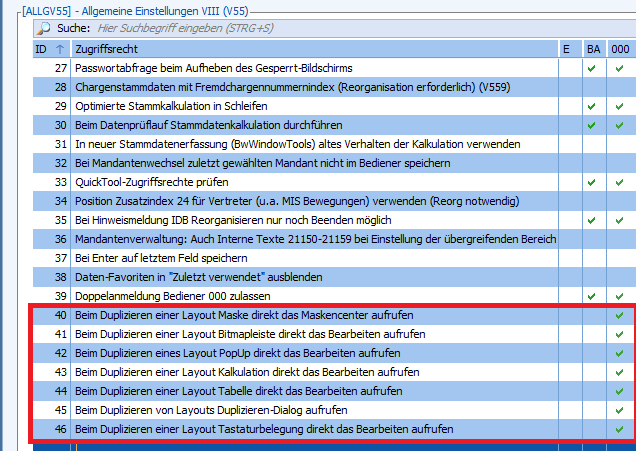Uncheck 000 for row 40 Layout Maske
The width and height of the screenshot is (636, 451).
tap(620, 315)
